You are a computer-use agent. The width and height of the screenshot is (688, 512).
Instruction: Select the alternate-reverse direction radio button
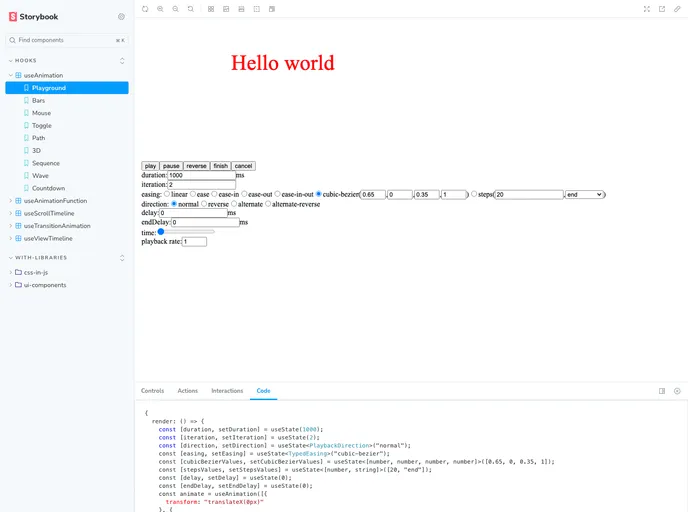click(x=268, y=204)
